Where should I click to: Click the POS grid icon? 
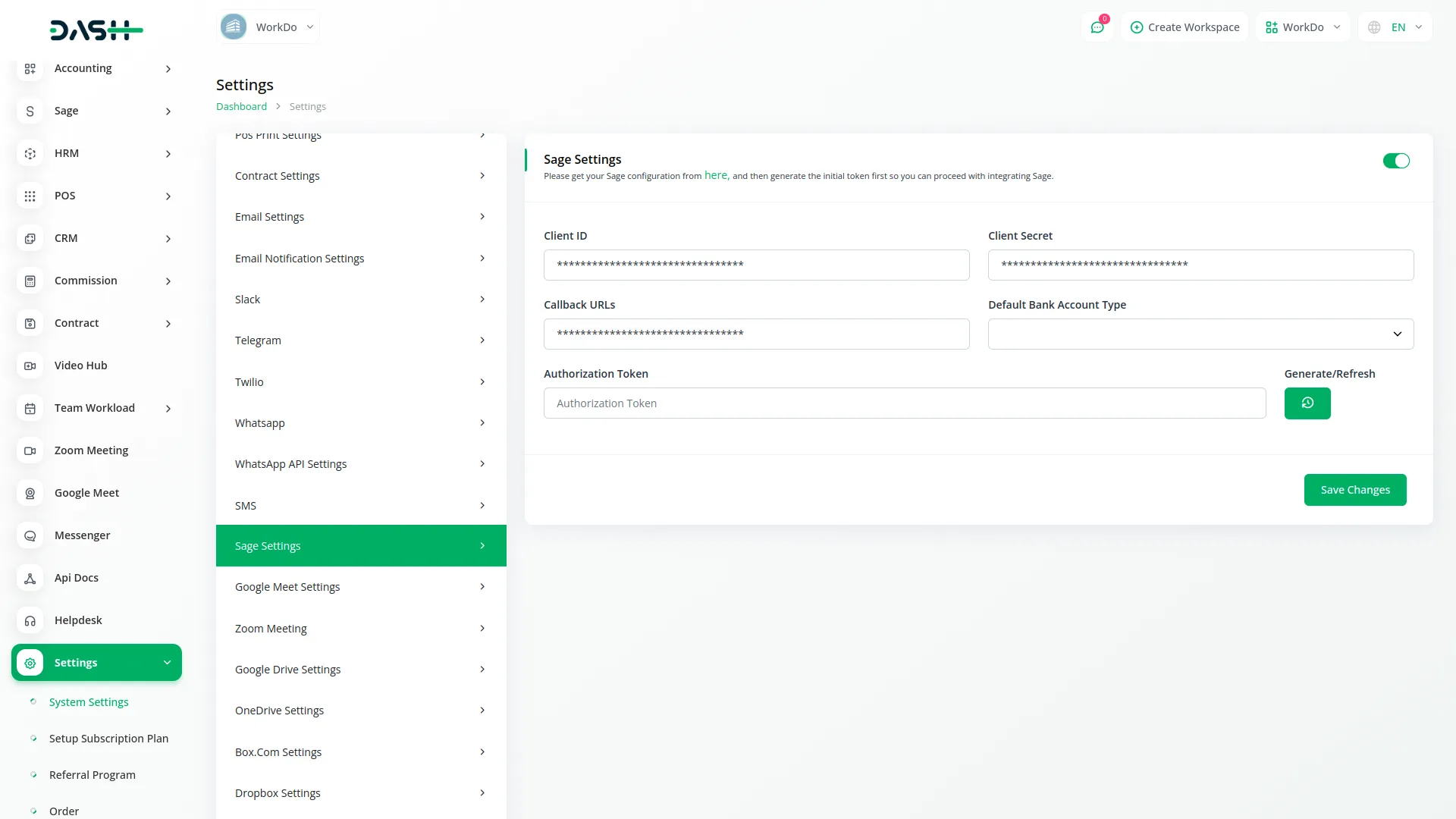pyautogui.click(x=30, y=196)
